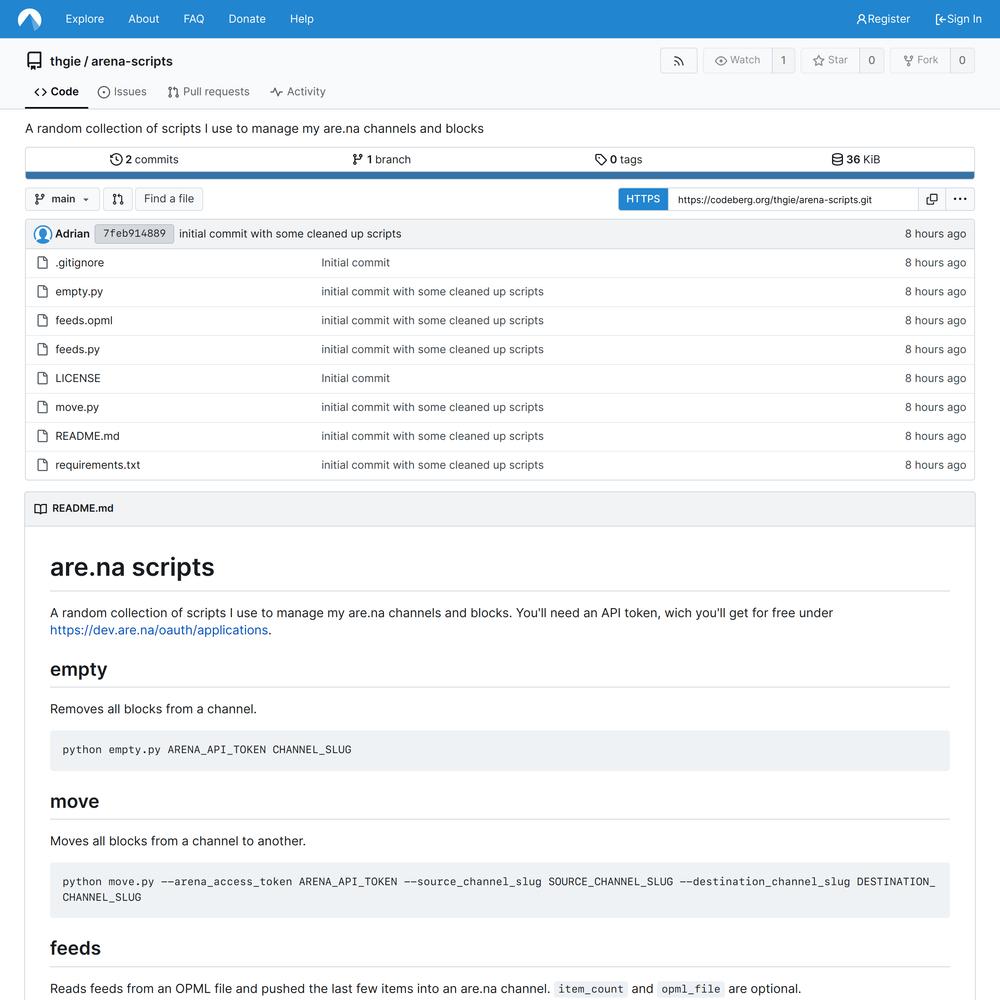Open the thgie owner link

tap(65, 61)
